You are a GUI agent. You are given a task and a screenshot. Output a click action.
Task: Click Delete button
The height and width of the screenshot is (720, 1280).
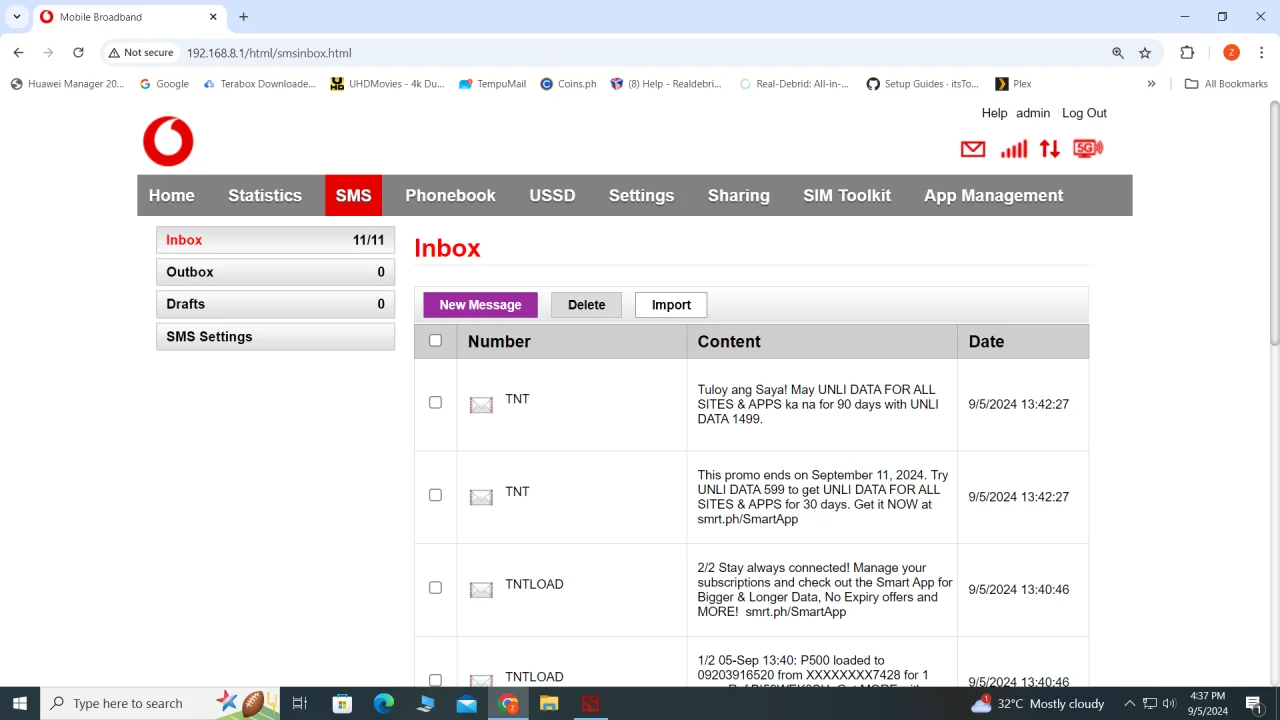(586, 305)
